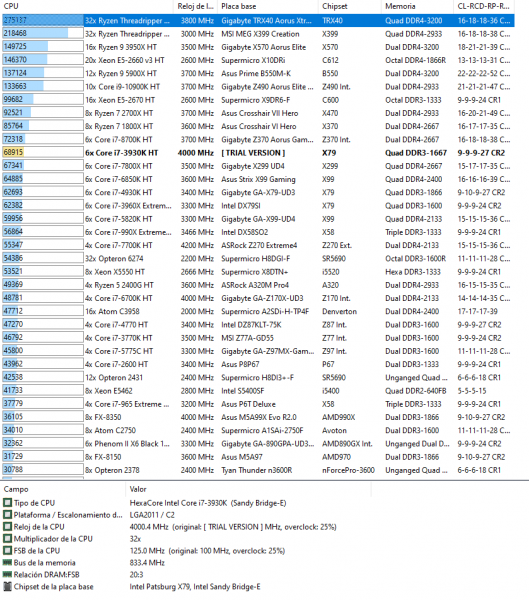Viewport: 529px width, 600px height.
Task: Click the Plataforma / Escalonamiento field icon
Action: (7, 515)
